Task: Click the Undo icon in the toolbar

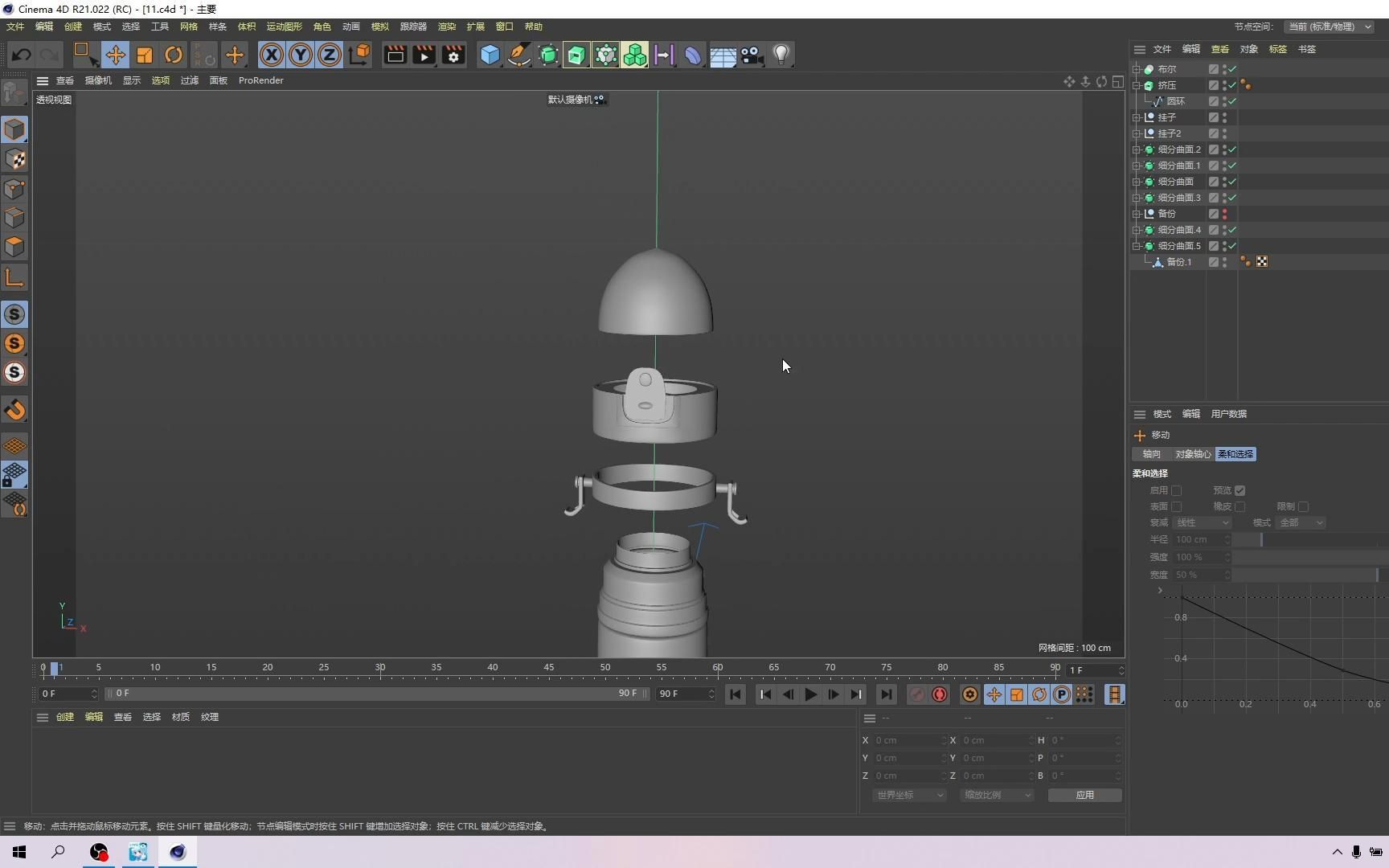Action: pyautogui.click(x=21, y=55)
